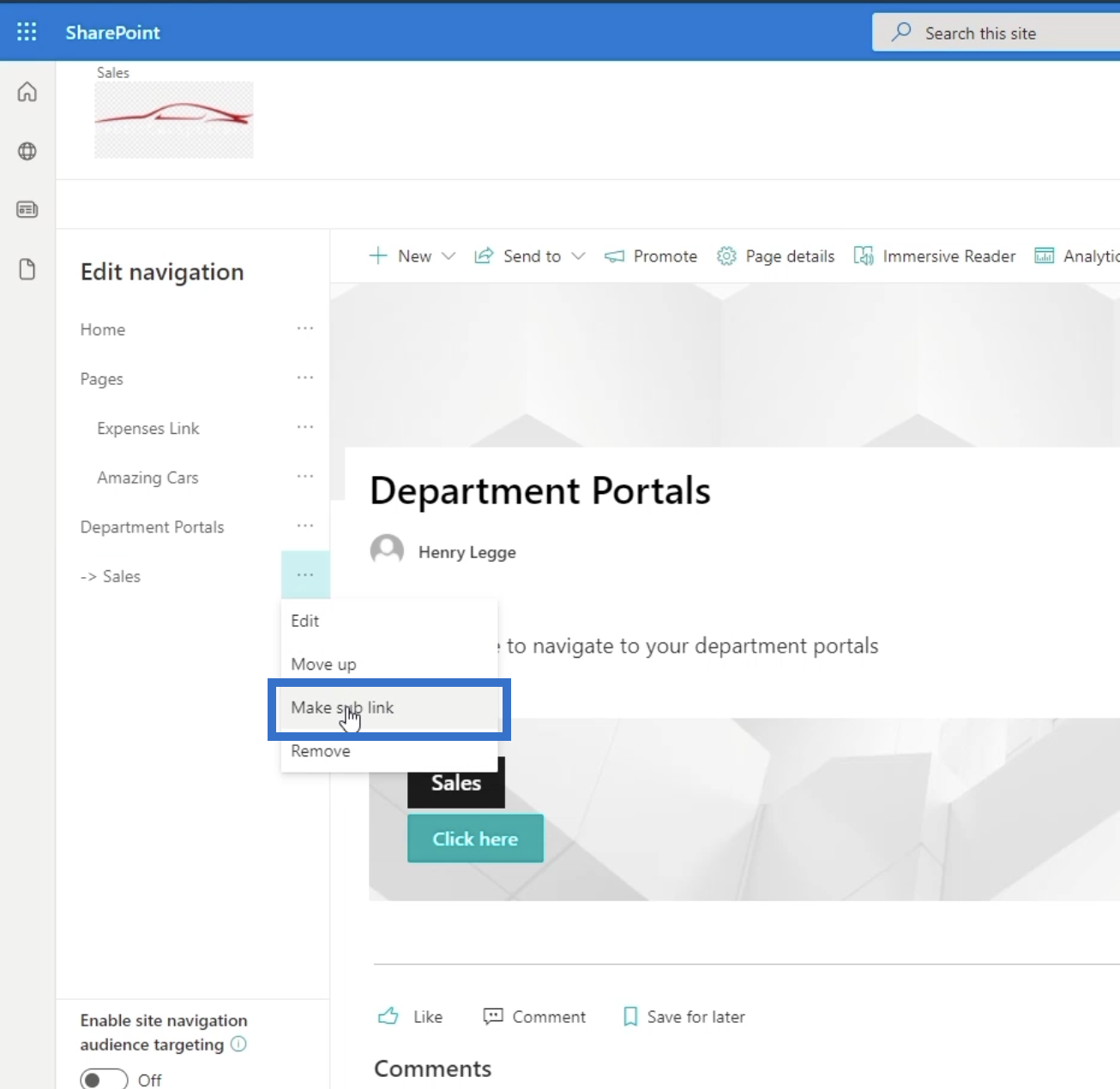Open ellipsis menu for Department Portals
The width and height of the screenshot is (1120, 1089).
(305, 526)
